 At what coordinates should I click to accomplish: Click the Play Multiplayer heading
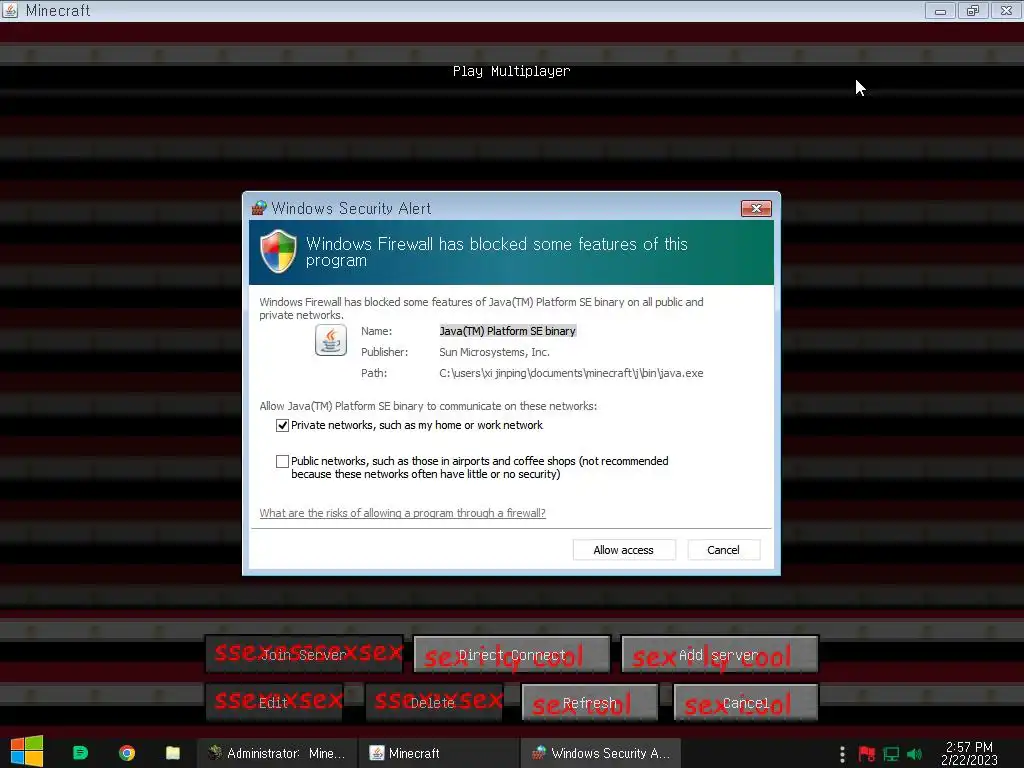pyautogui.click(x=511, y=71)
